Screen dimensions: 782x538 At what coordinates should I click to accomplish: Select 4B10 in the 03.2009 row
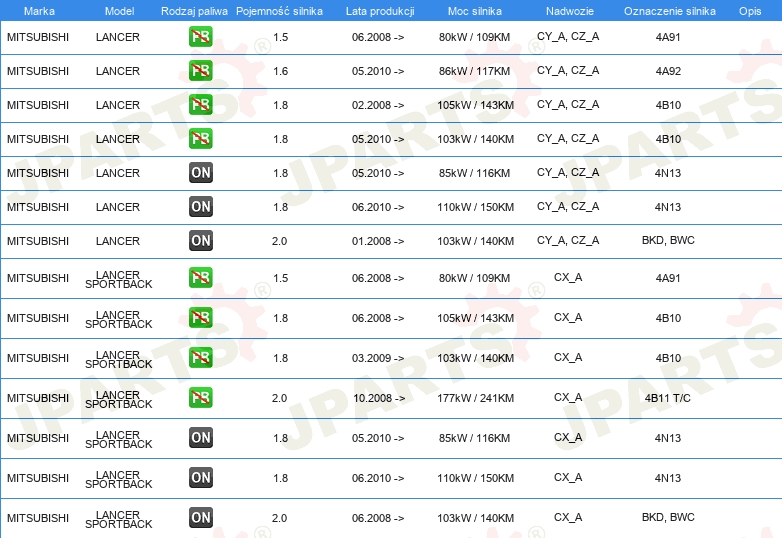[x=668, y=358]
